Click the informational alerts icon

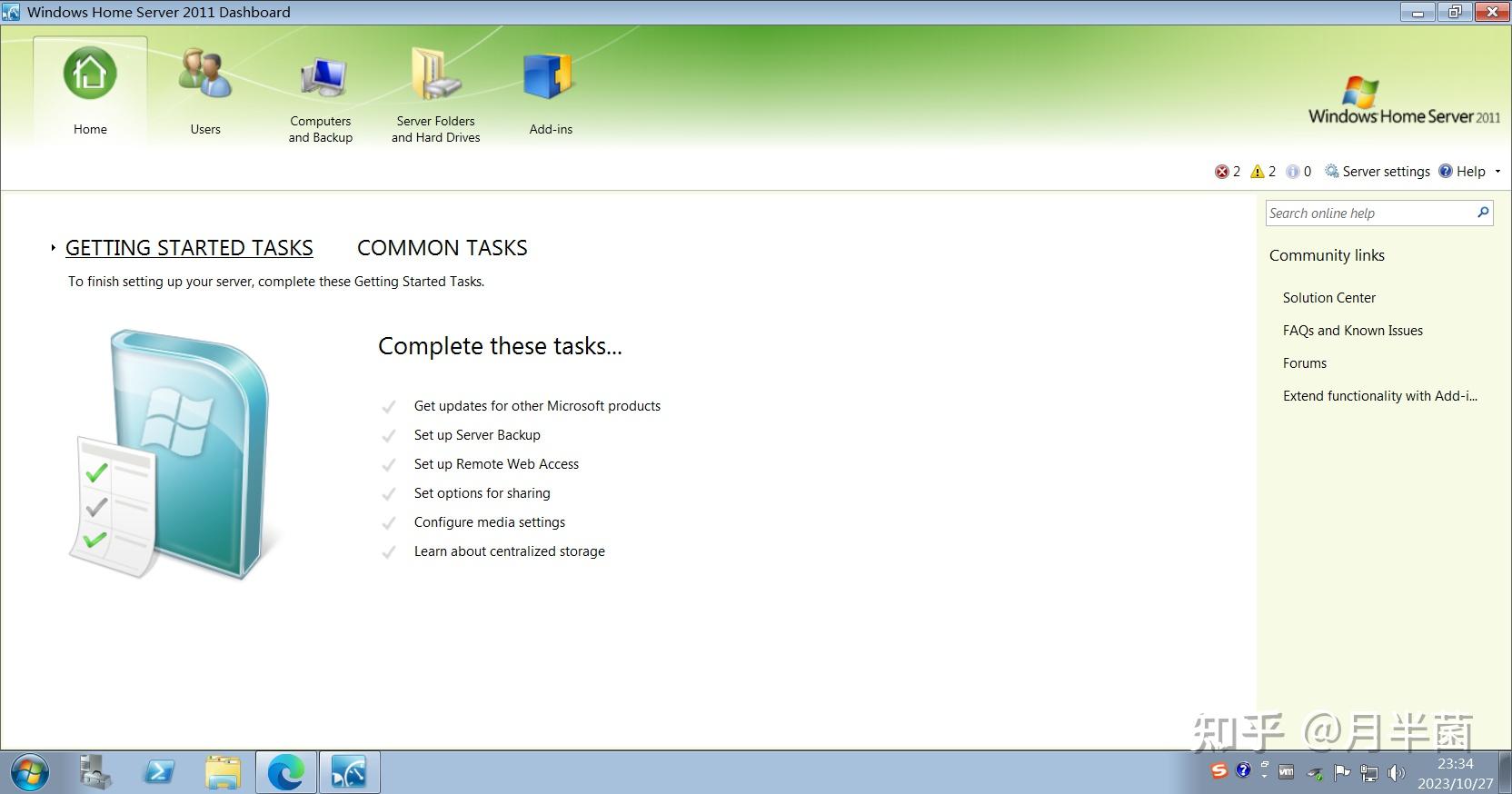(1293, 172)
